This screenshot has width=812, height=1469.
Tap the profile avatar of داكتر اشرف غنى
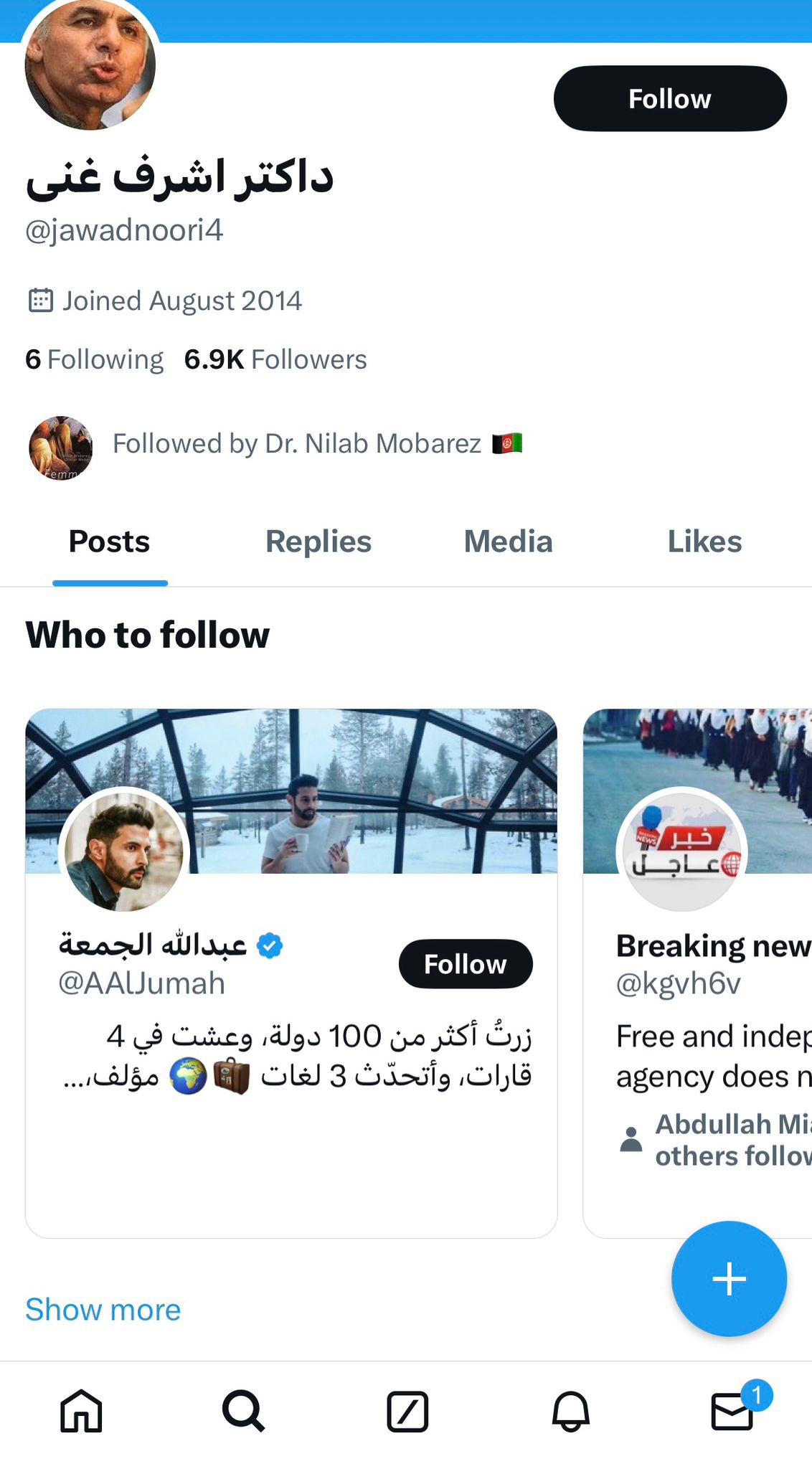[x=90, y=65]
